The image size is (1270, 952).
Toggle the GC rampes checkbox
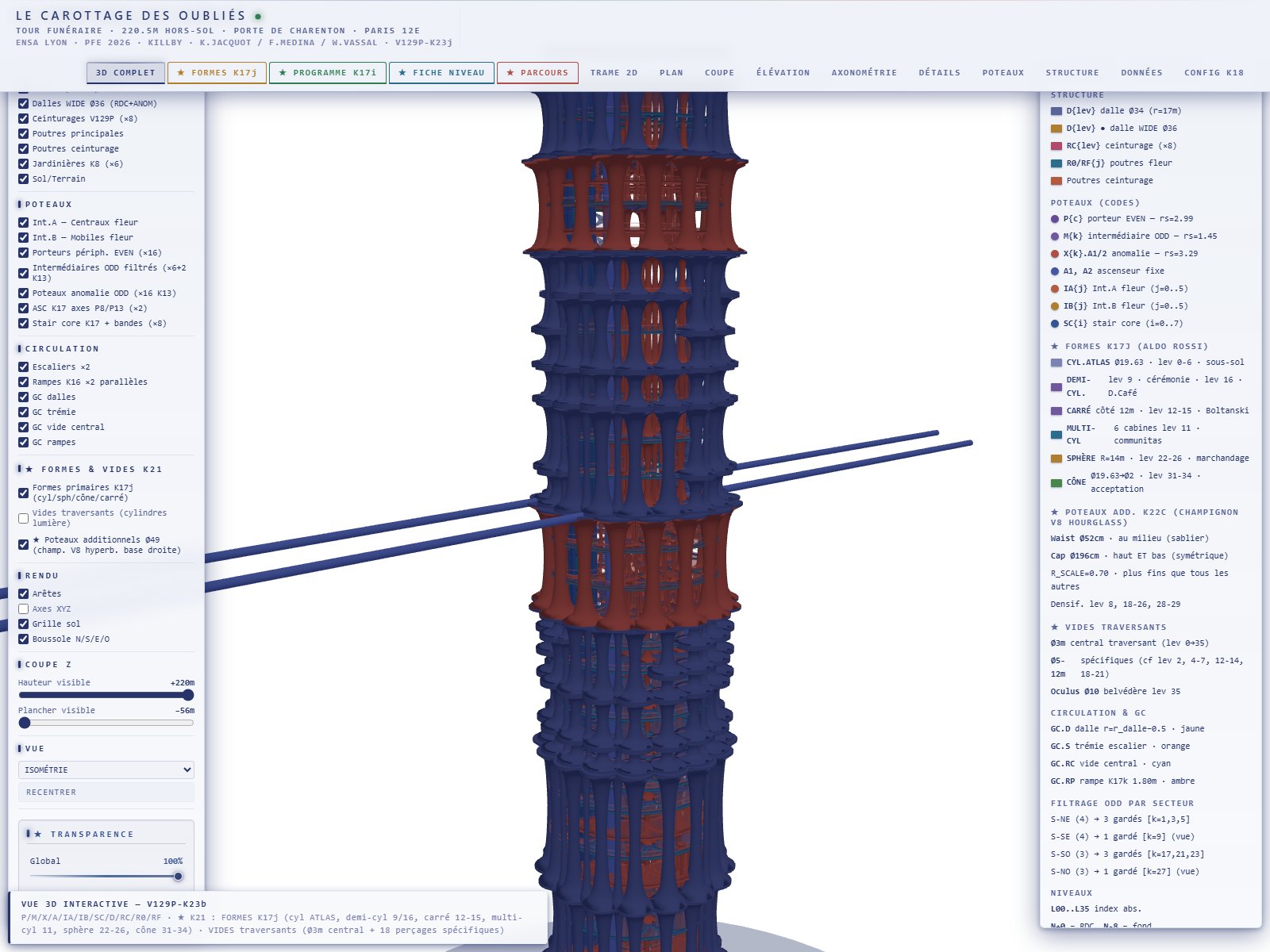pos(24,443)
